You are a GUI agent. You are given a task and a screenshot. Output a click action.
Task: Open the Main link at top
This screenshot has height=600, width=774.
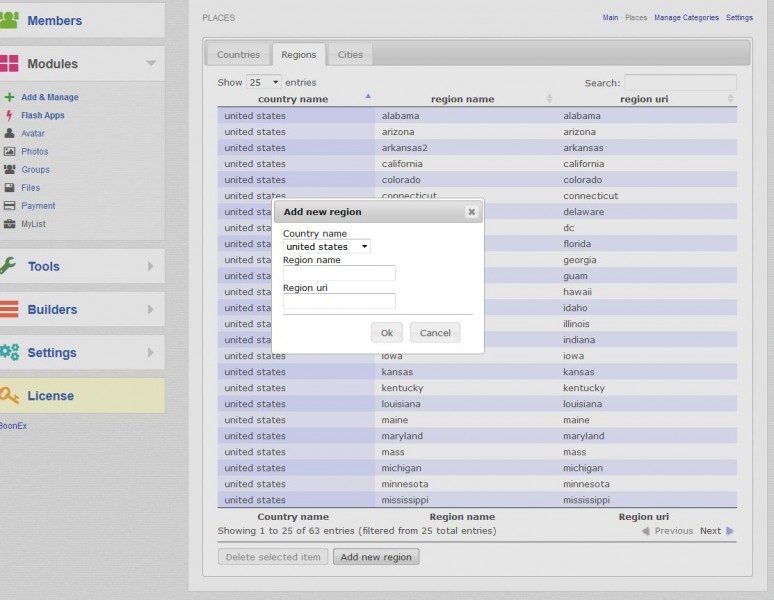coord(610,18)
